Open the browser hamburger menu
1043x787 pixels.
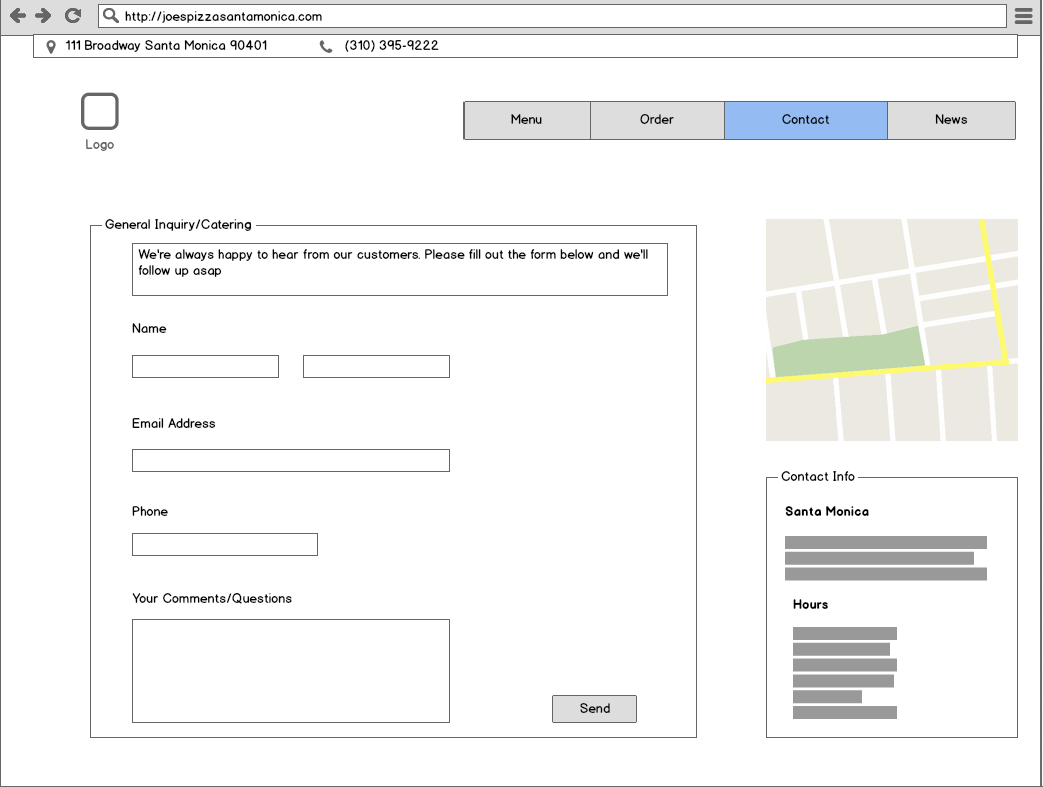coord(1024,16)
